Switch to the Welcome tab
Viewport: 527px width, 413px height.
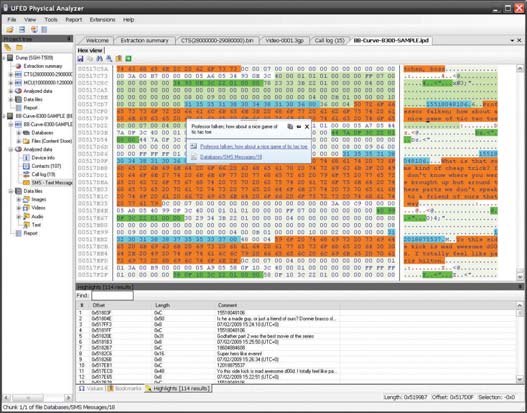[x=97, y=41]
